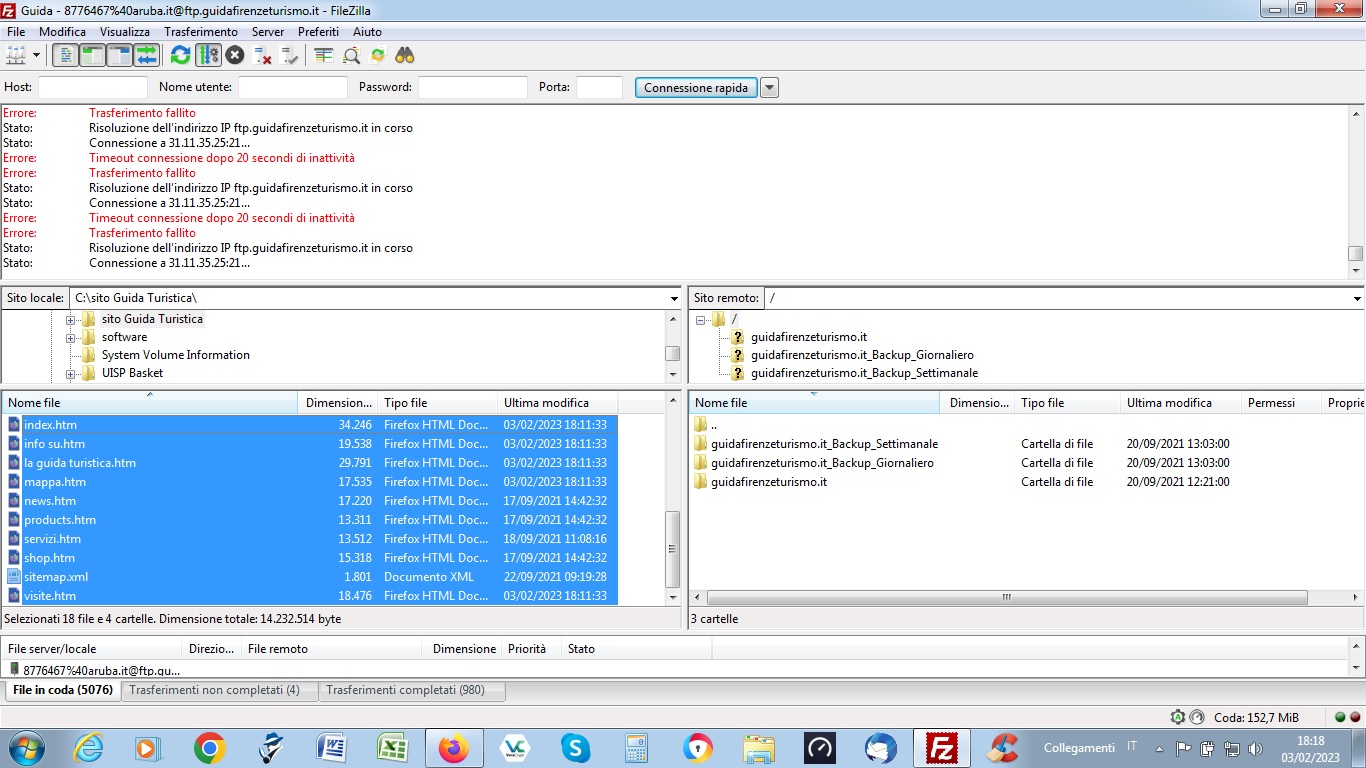Refresh the file and folder lists

(181, 55)
